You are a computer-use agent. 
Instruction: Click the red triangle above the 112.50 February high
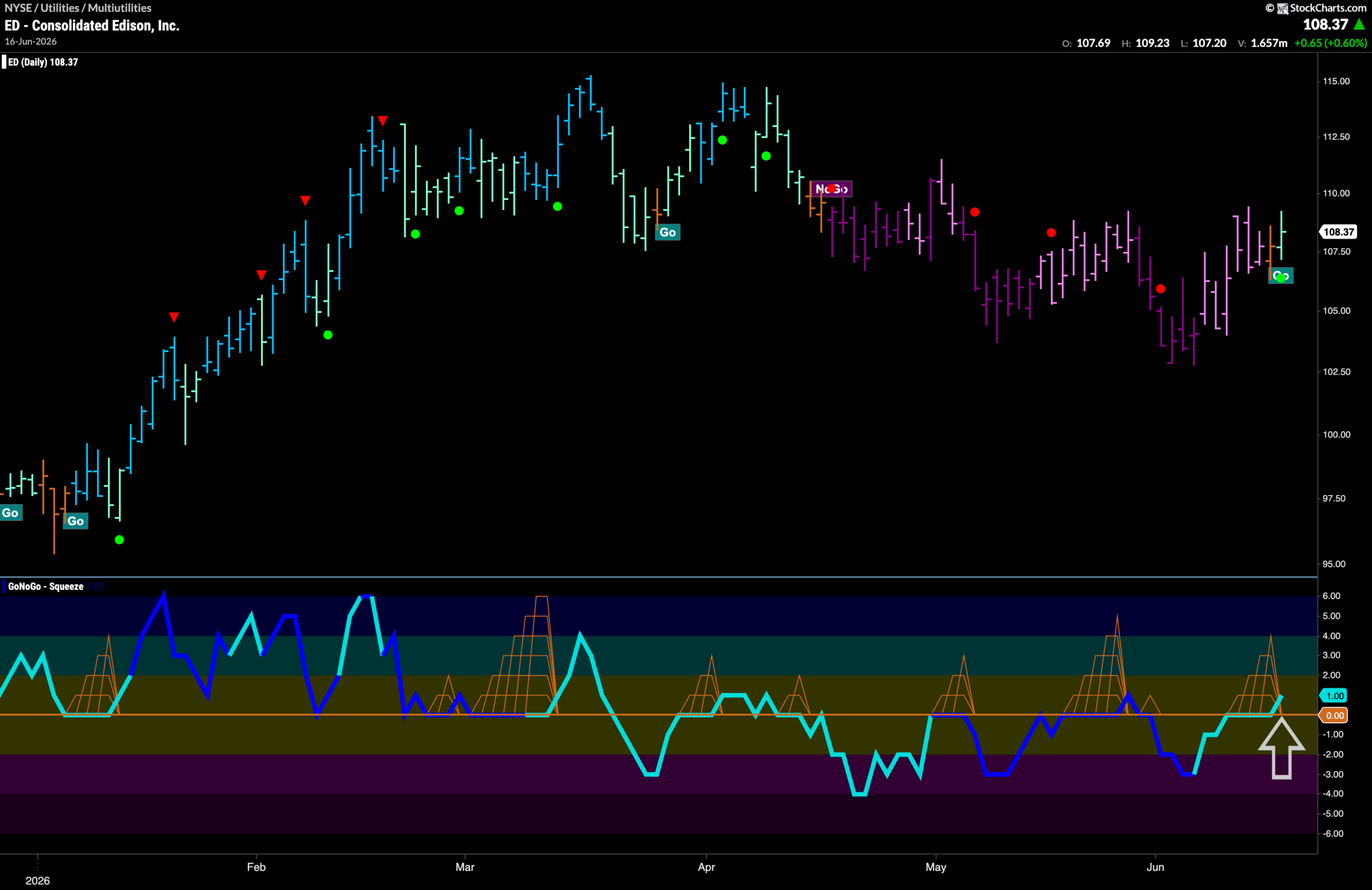point(383,121)
